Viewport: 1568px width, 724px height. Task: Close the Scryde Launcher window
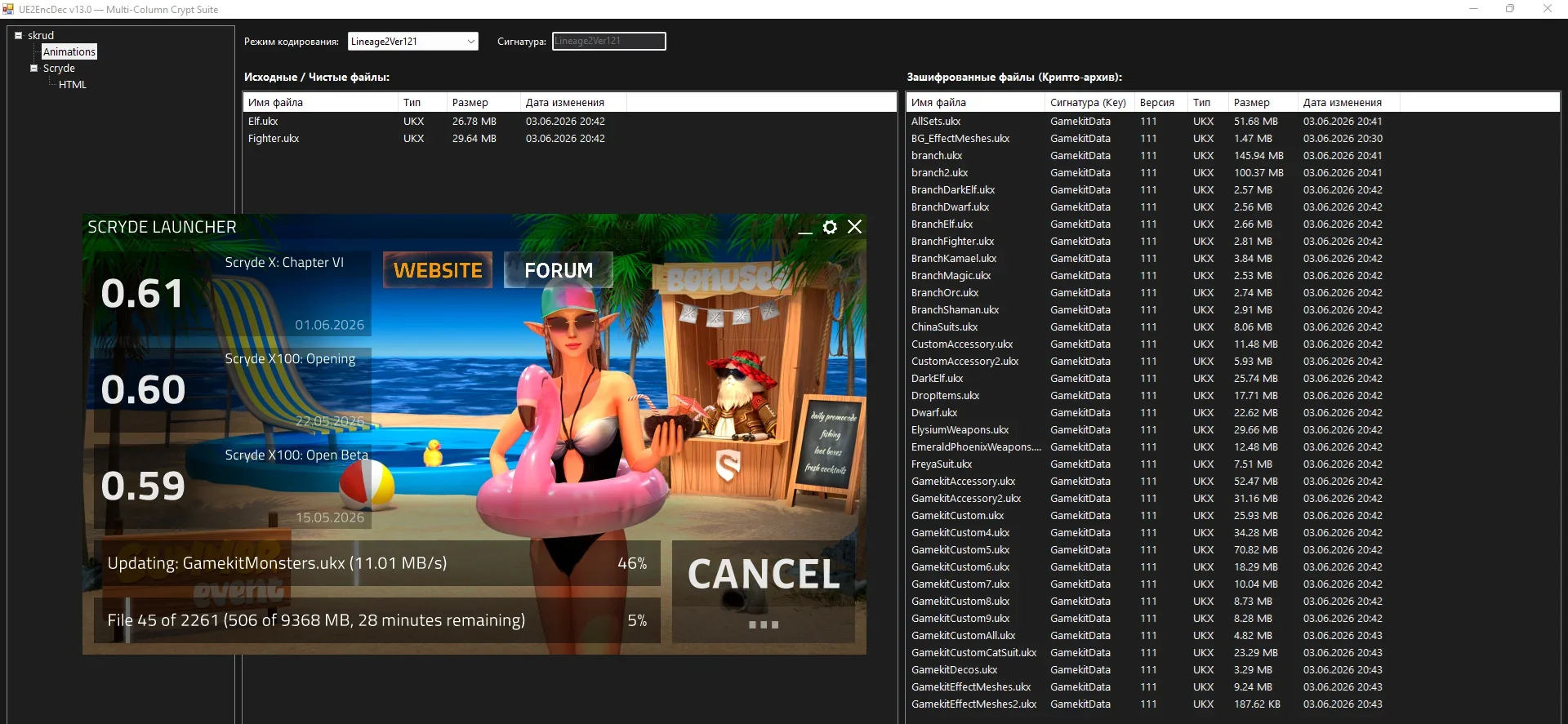coord(854,227)
